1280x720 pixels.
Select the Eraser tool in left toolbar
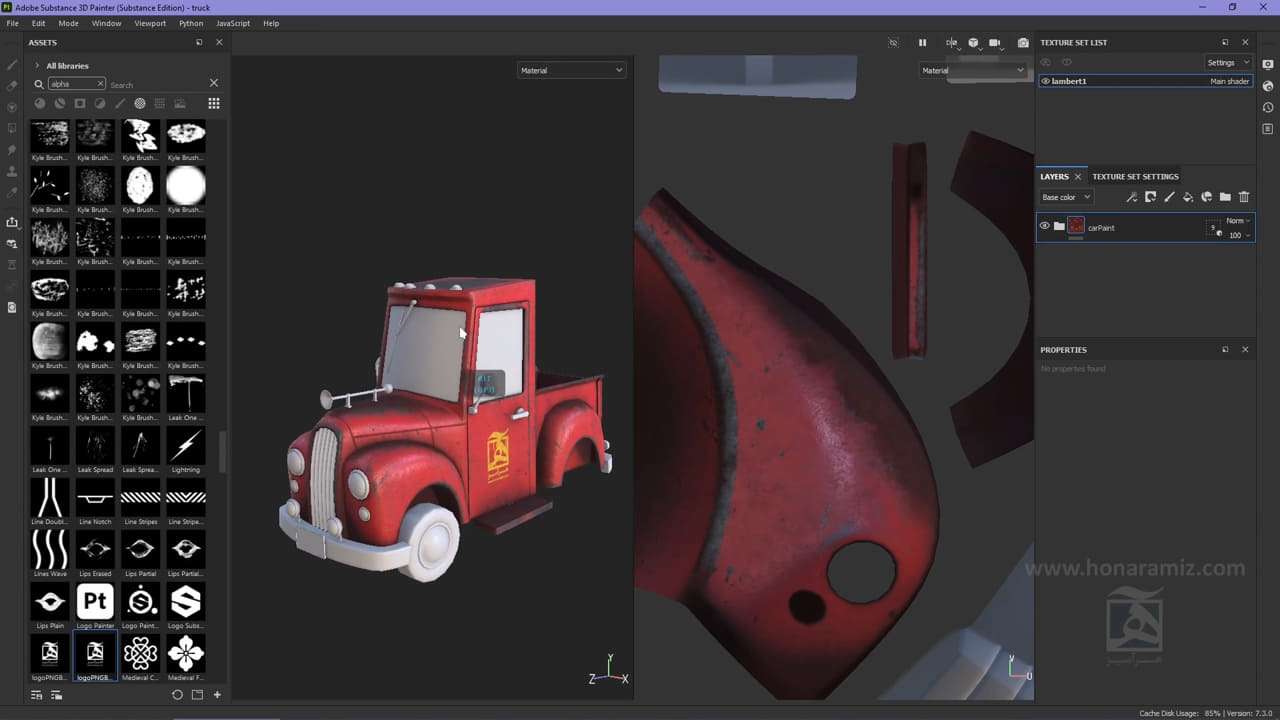click(12, 86)
